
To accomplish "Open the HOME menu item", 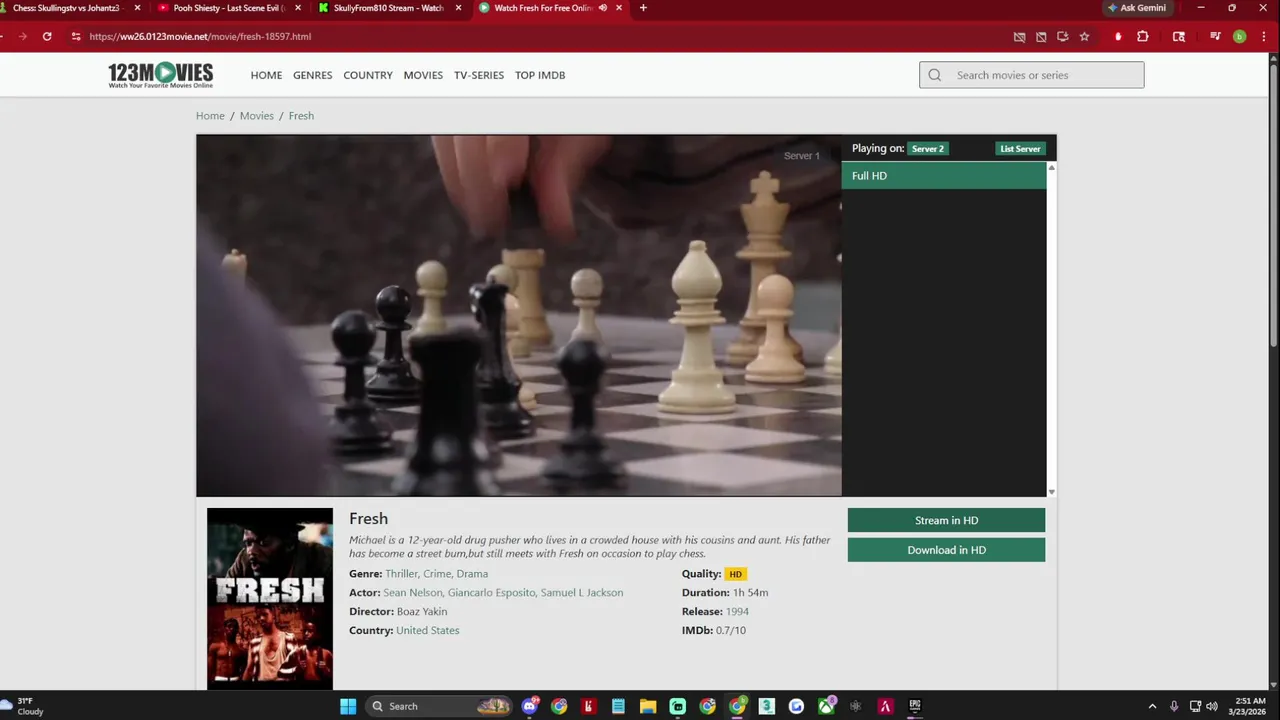I will pyautogui.click(x=266, y=75).
